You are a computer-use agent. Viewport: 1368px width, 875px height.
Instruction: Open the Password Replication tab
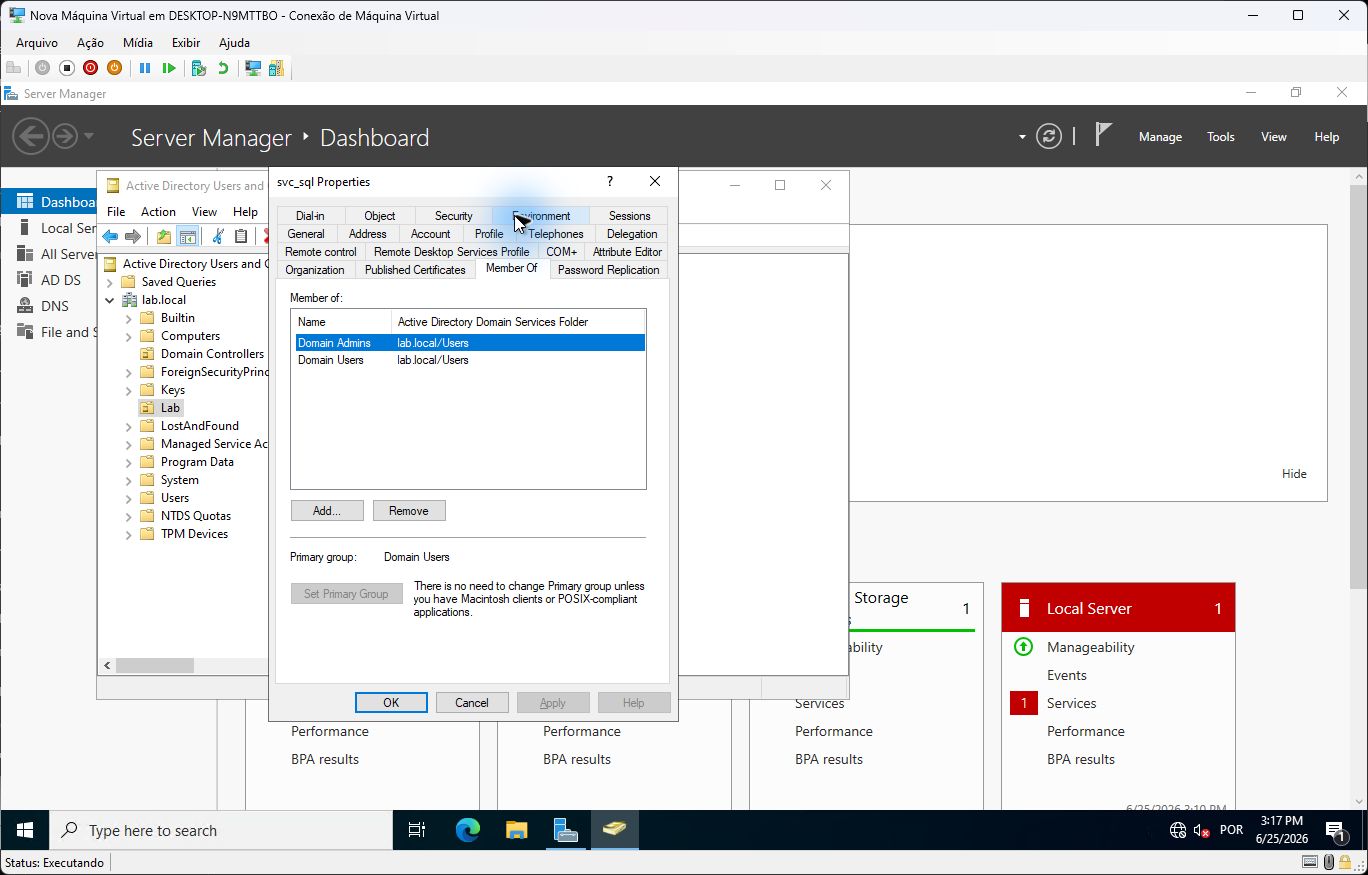(x=608, y=270)
